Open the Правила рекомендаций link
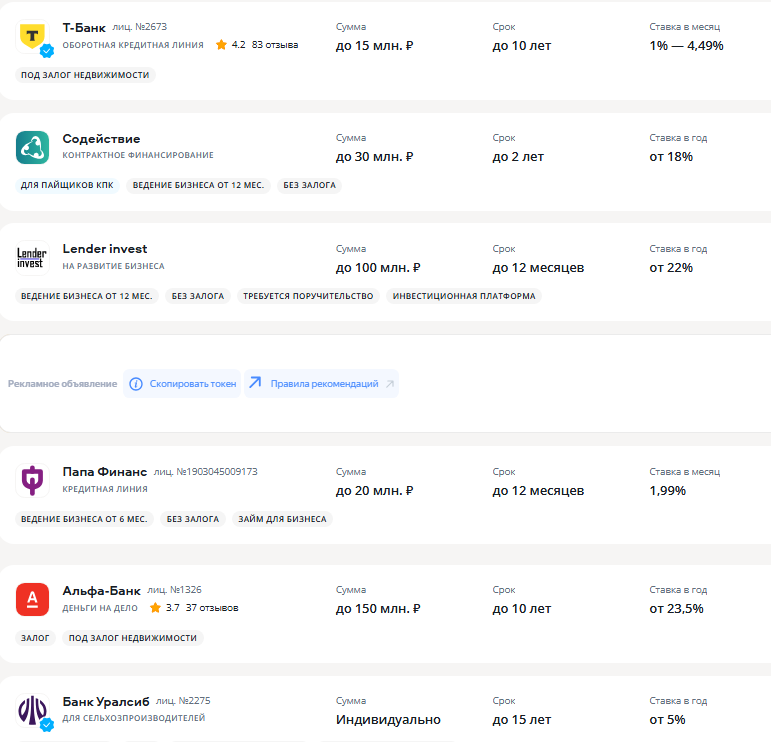This screenshot has width=771, height=742. tap(324, 384)
